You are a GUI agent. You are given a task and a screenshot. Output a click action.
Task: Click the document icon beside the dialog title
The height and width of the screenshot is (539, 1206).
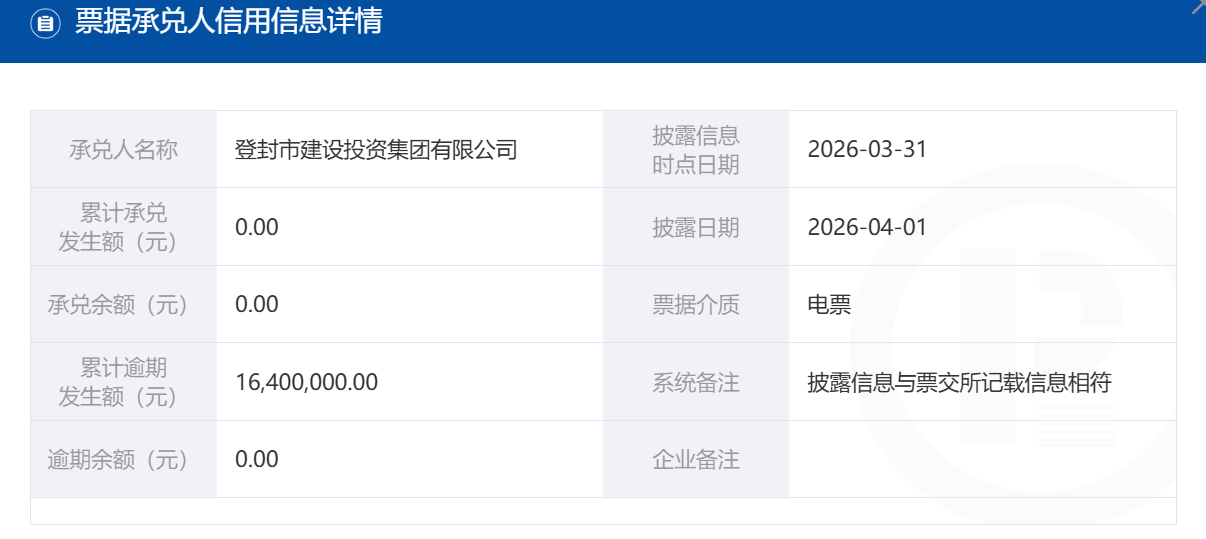46,24
